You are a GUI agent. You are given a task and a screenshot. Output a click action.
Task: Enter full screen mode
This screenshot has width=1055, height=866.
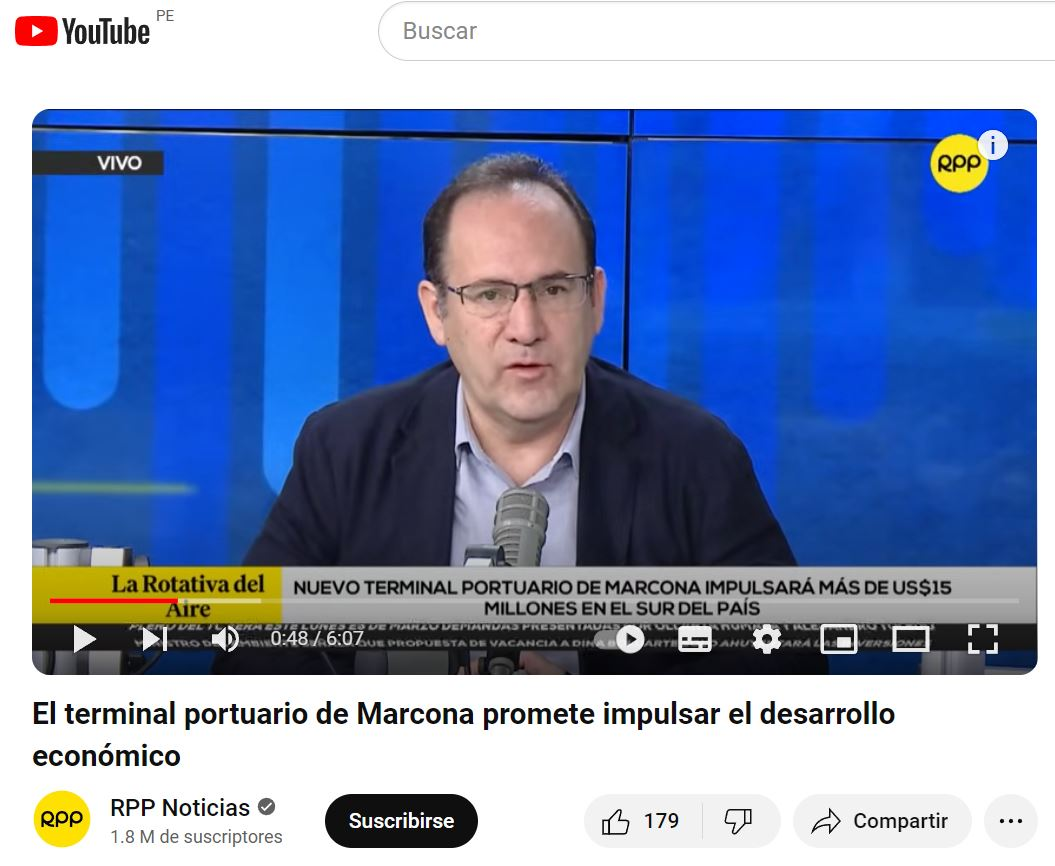(982, 639)
